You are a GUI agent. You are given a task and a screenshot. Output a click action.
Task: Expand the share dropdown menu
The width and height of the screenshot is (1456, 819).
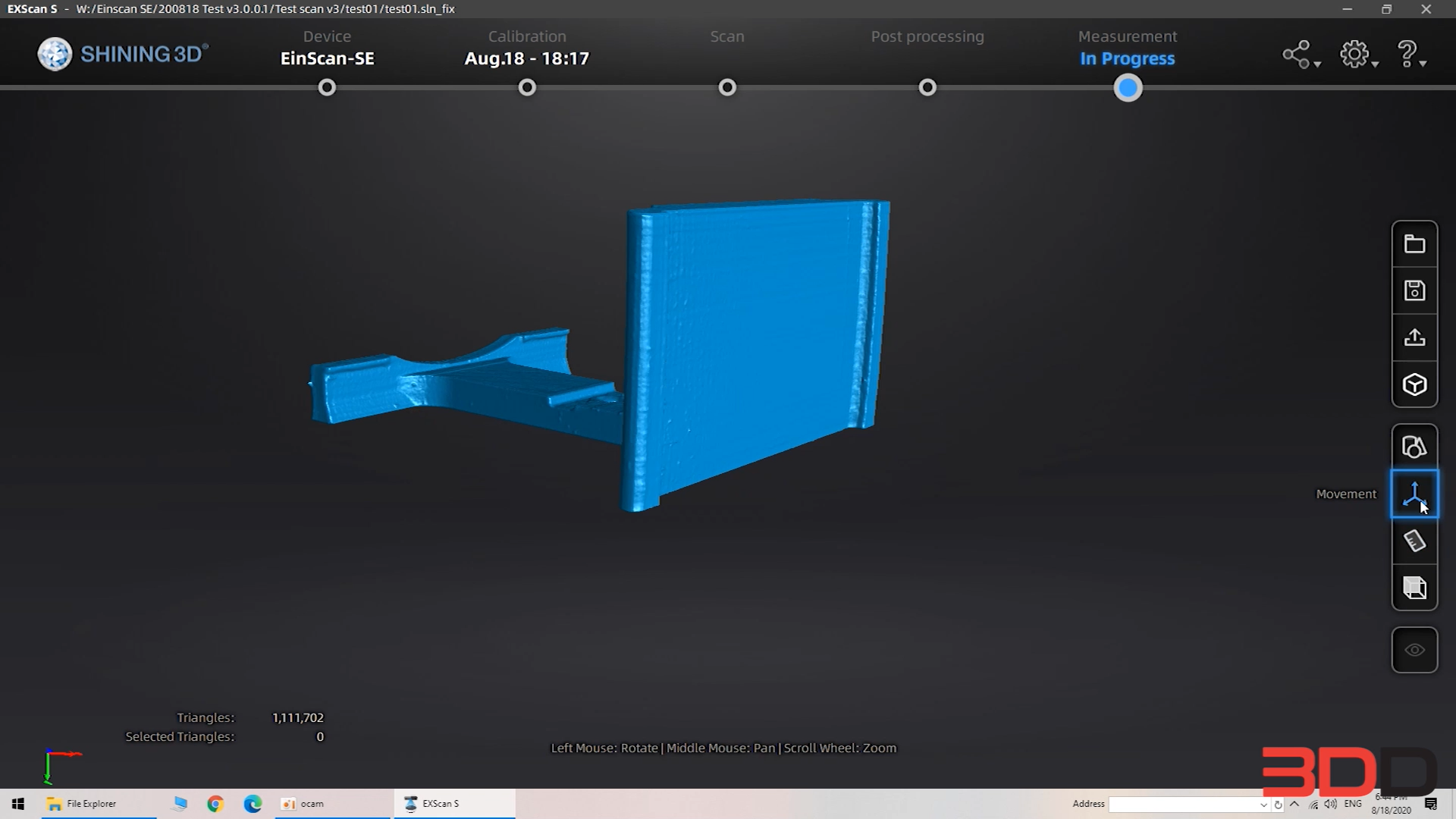pyautogui.click(x=1301, y=55)
